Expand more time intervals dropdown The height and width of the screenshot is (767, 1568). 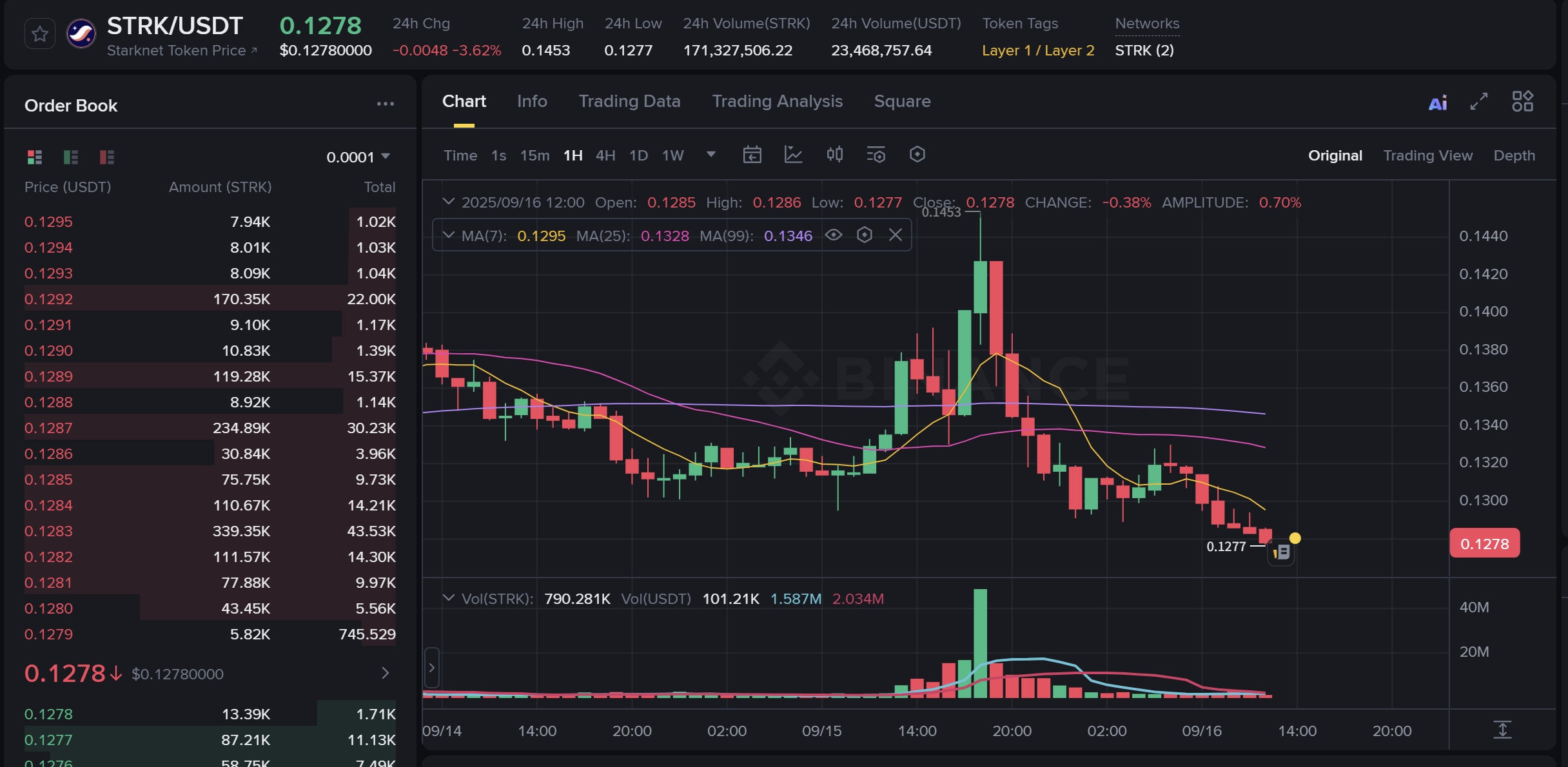click(x=711, y=155)
